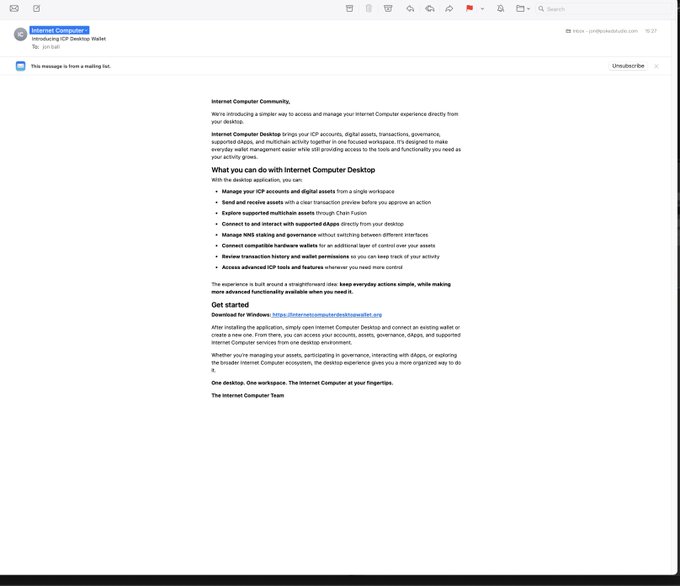Toggle the red flag on message

pos(469,8)
